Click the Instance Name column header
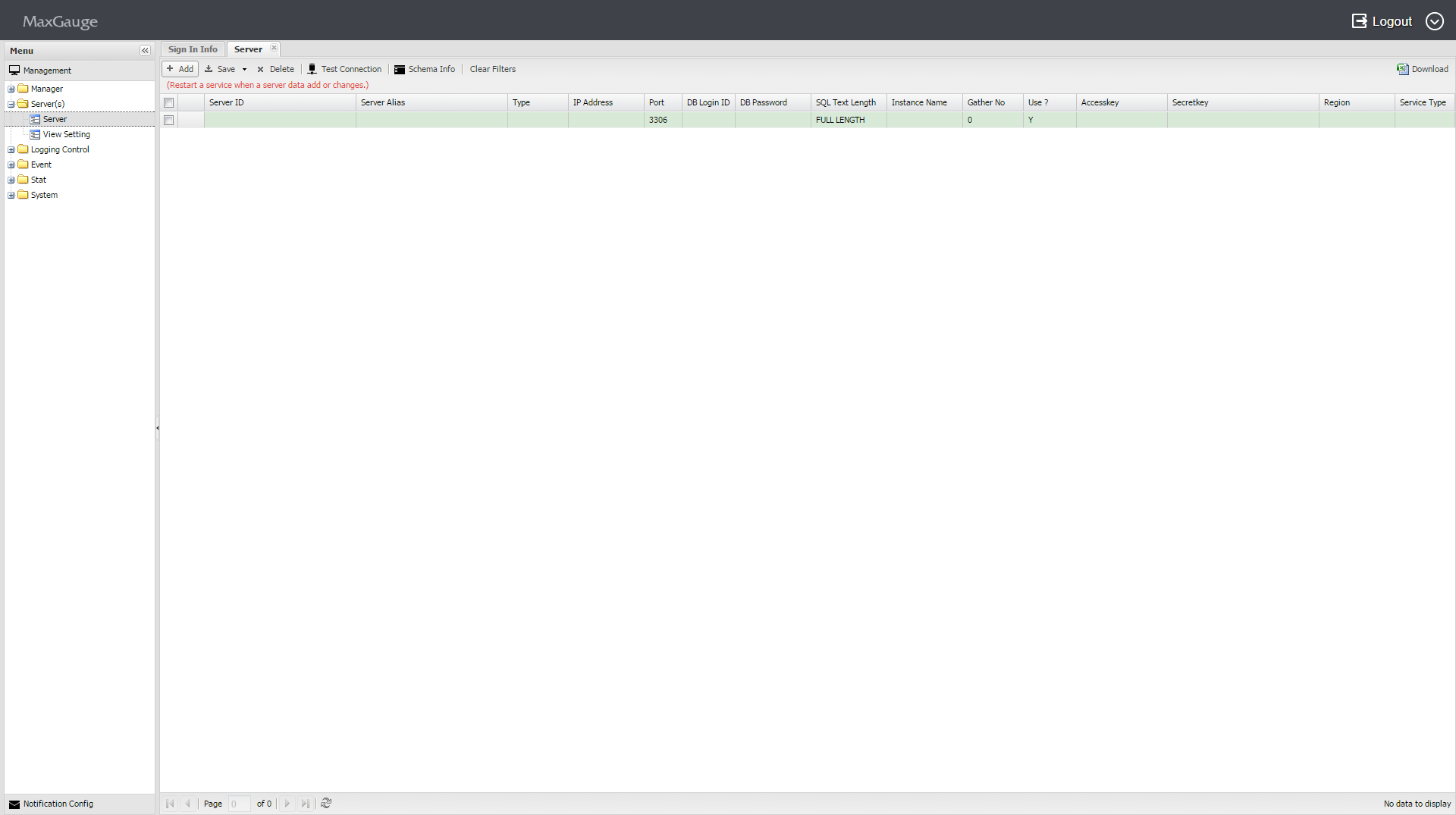The image size is (1456, 815). 924,102
